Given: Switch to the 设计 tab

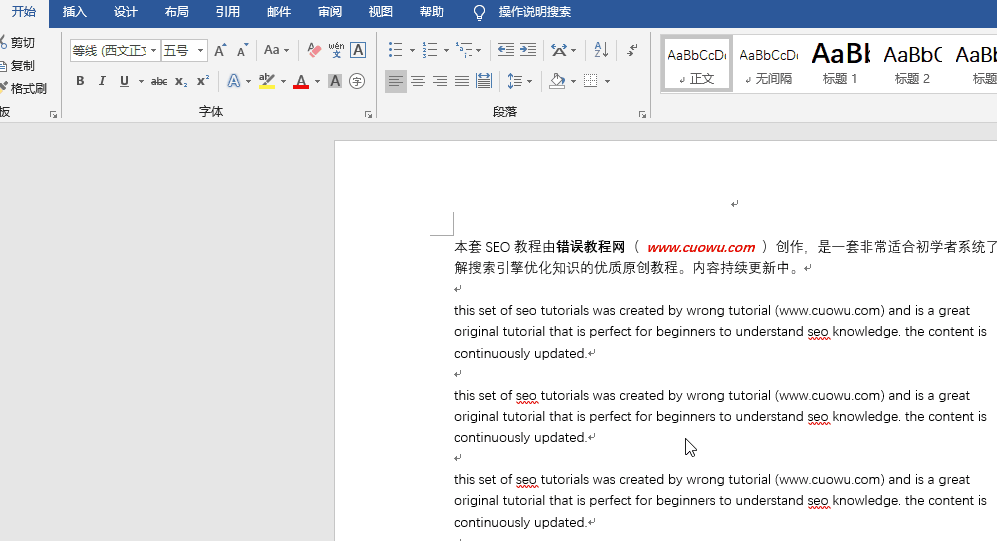Looking at the screenshot, I should (125, 12).
